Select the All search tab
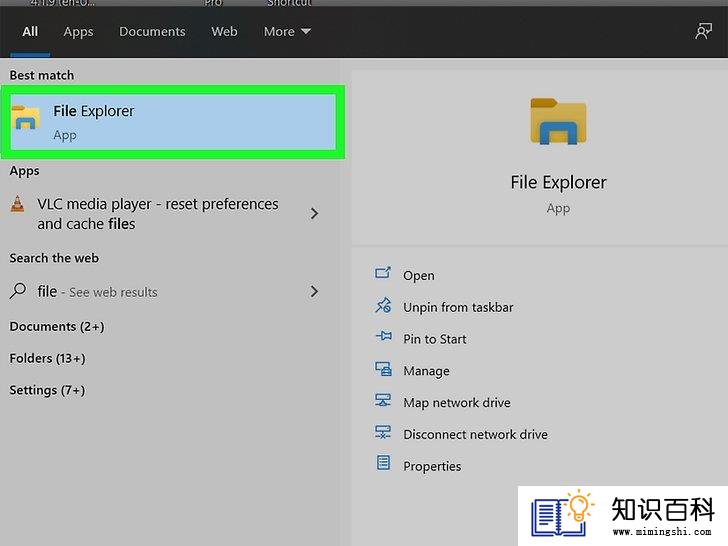The width and height of the screenshot is (728, 546). coord(30,32)
